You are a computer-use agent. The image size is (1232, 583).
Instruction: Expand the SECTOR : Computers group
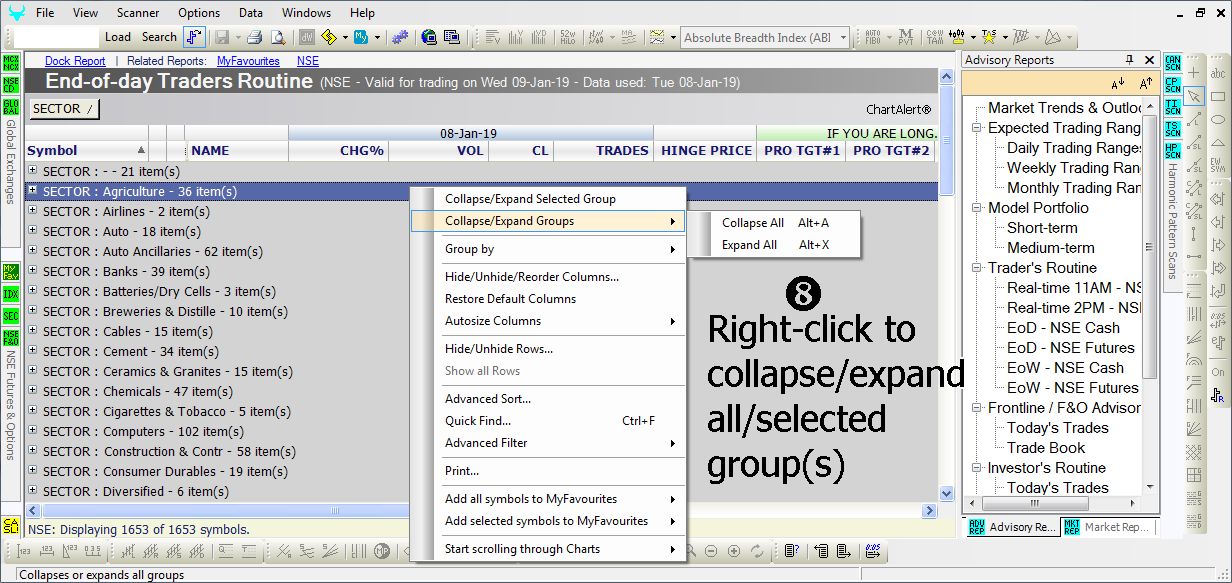point(33,431)
